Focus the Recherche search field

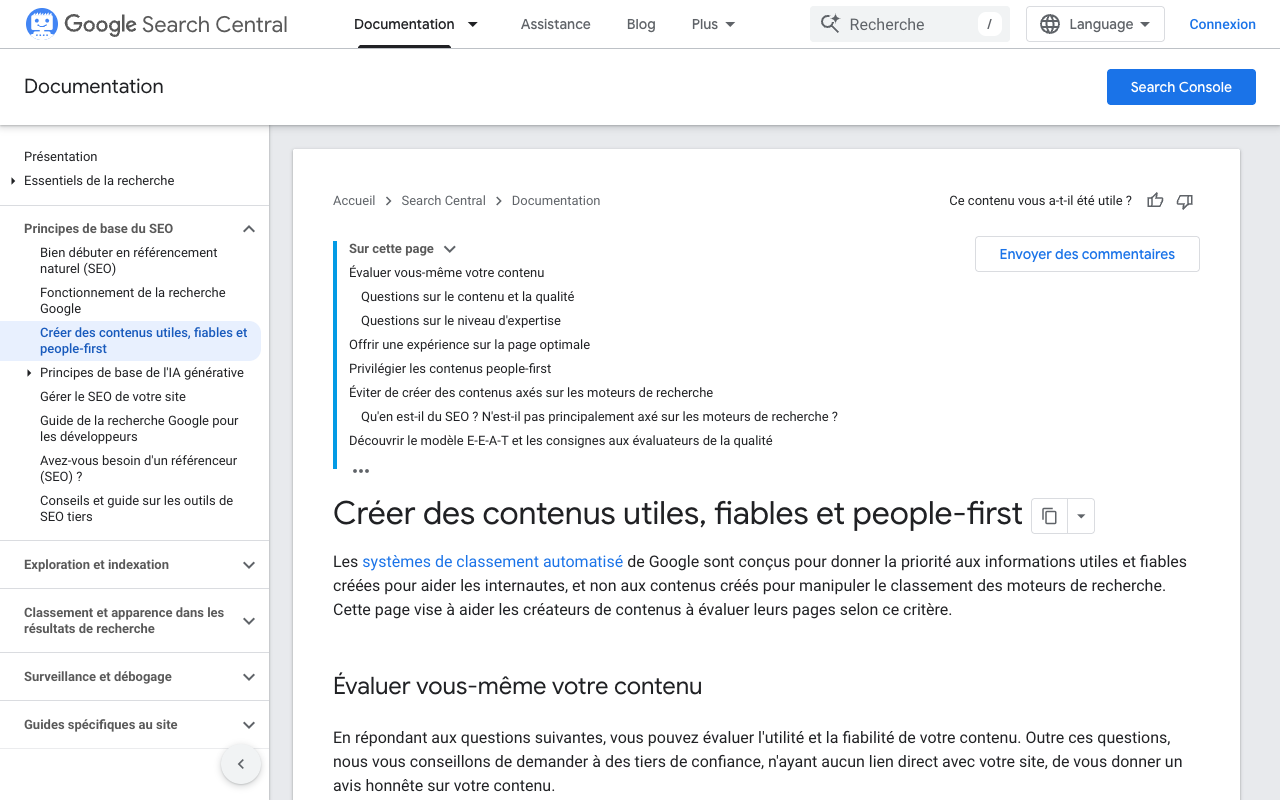click(910, 24)
